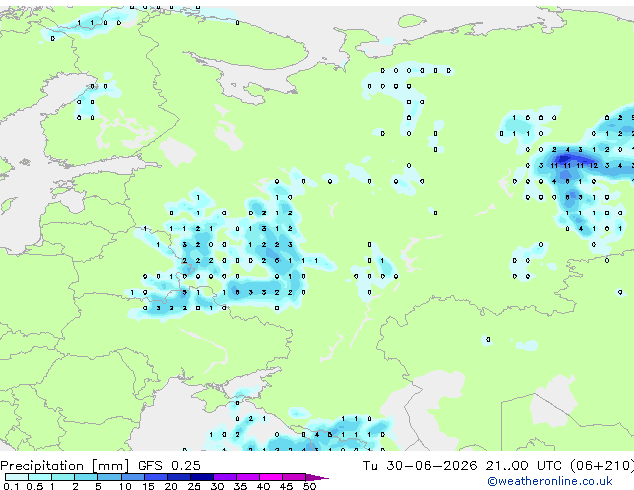
Task: Click the 0.5–1 mm legend swatch
Action: coord(40,477)
